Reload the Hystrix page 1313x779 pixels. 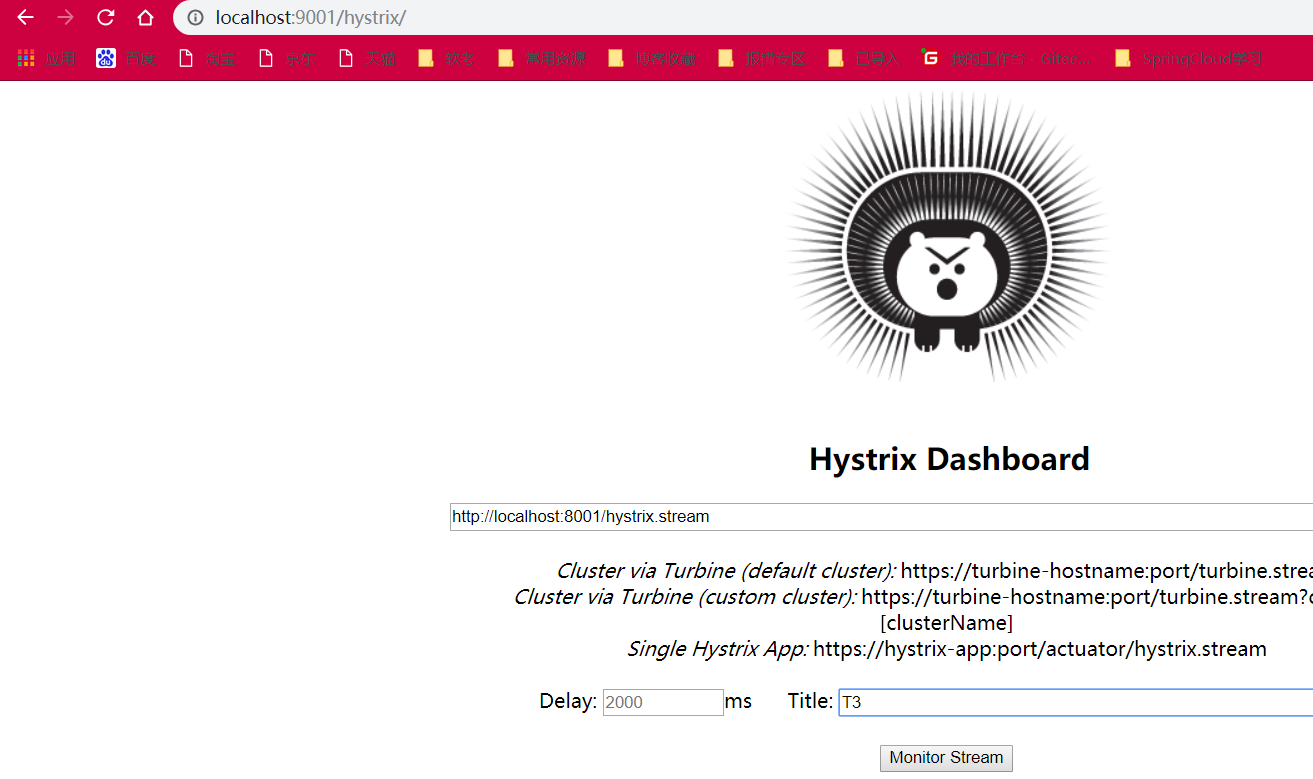(x=106, y=17)
